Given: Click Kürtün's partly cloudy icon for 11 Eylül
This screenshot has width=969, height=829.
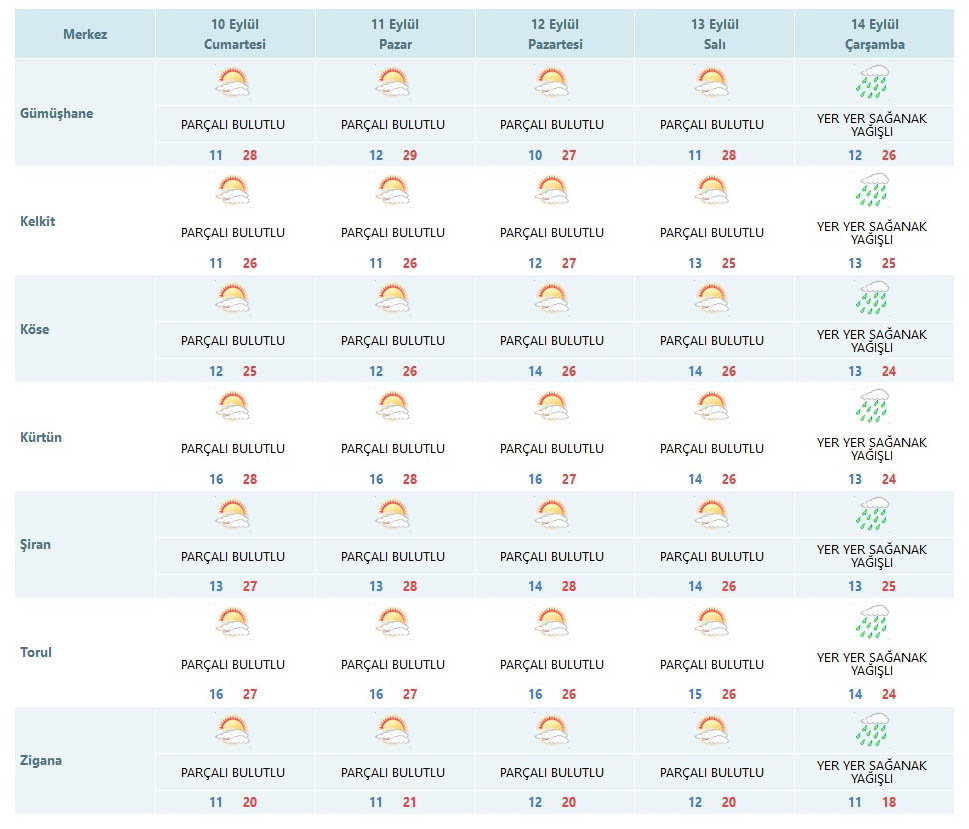Looking at the screenshot, I should coord(393,406).
